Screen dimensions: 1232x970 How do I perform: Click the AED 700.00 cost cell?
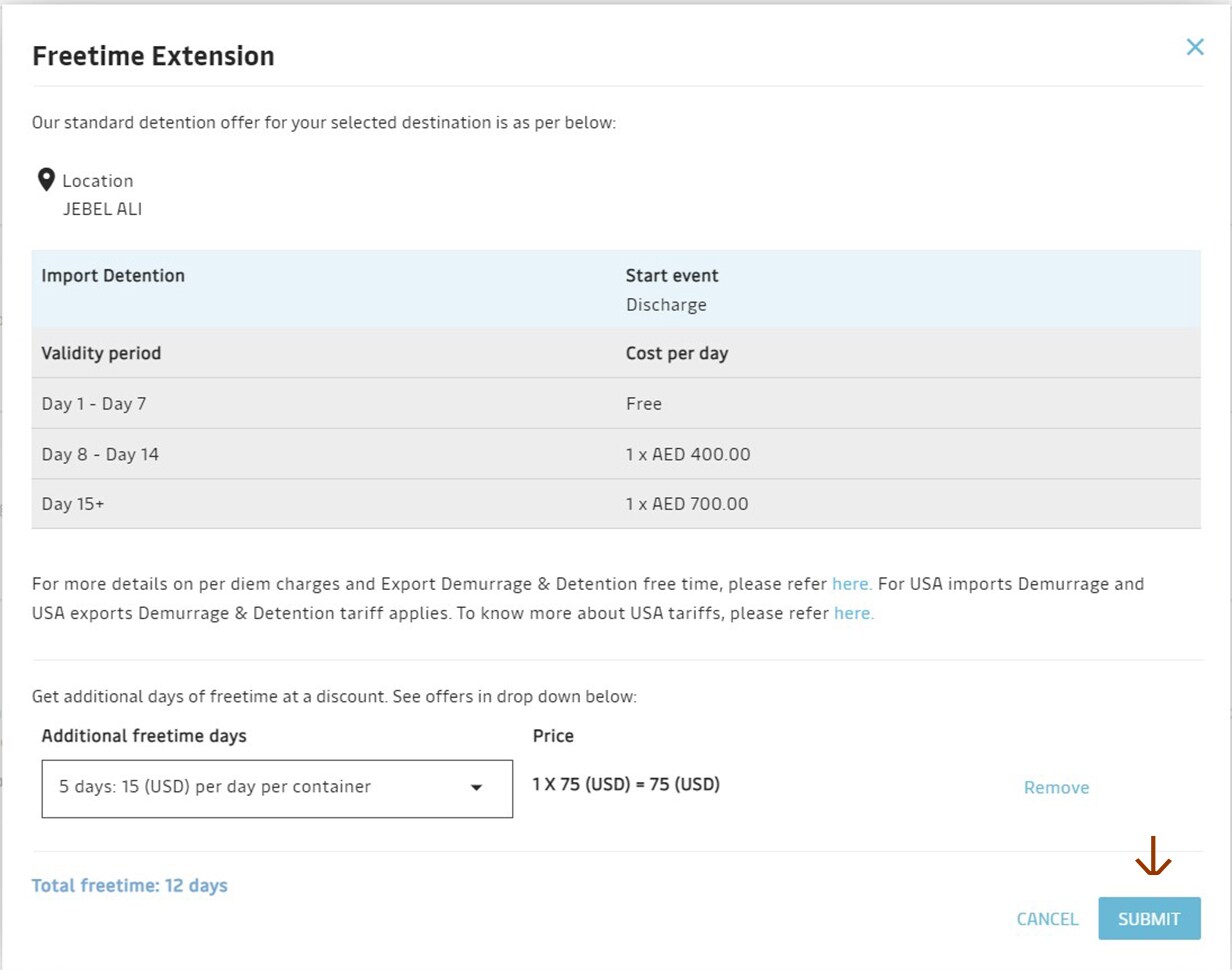(x=687, y=504)
